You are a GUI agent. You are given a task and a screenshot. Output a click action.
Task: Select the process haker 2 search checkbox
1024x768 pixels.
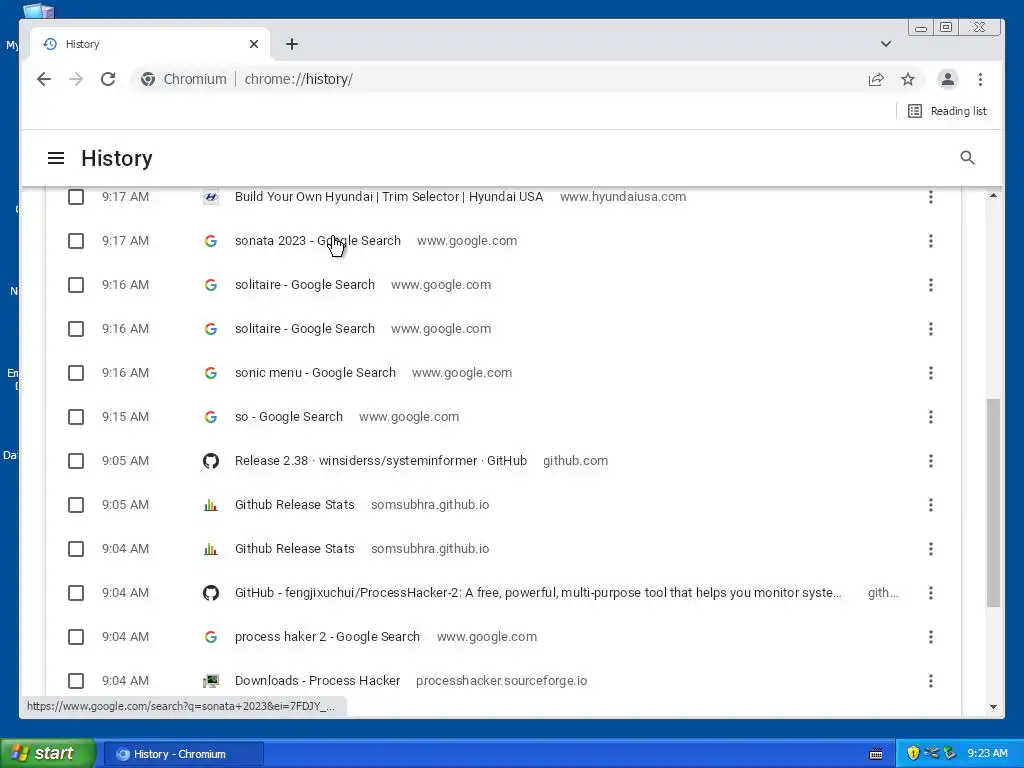[76, 637]
